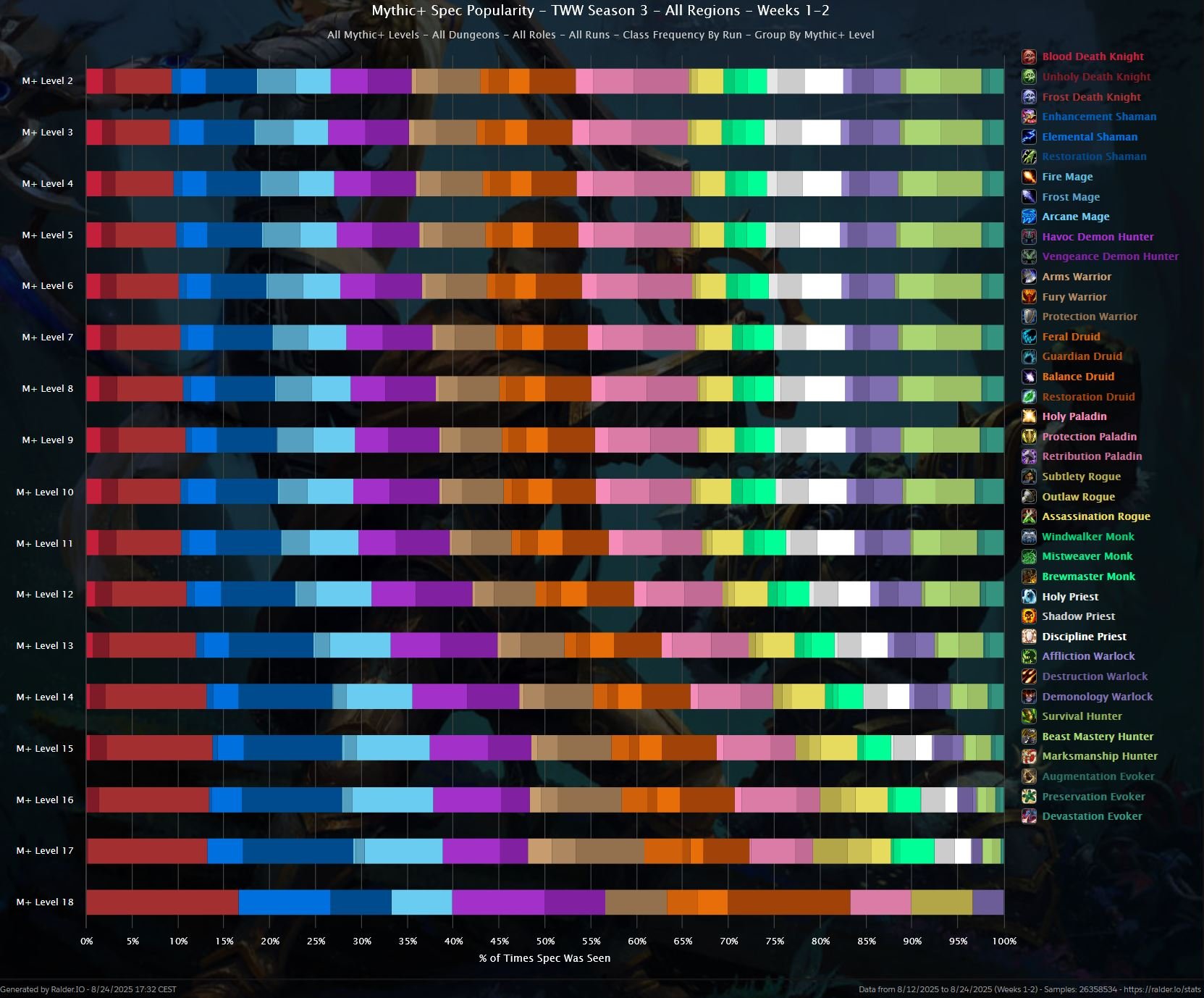
Task: Click the Windwalker Monk legend icon
Action: click(x=1029, y=537)
